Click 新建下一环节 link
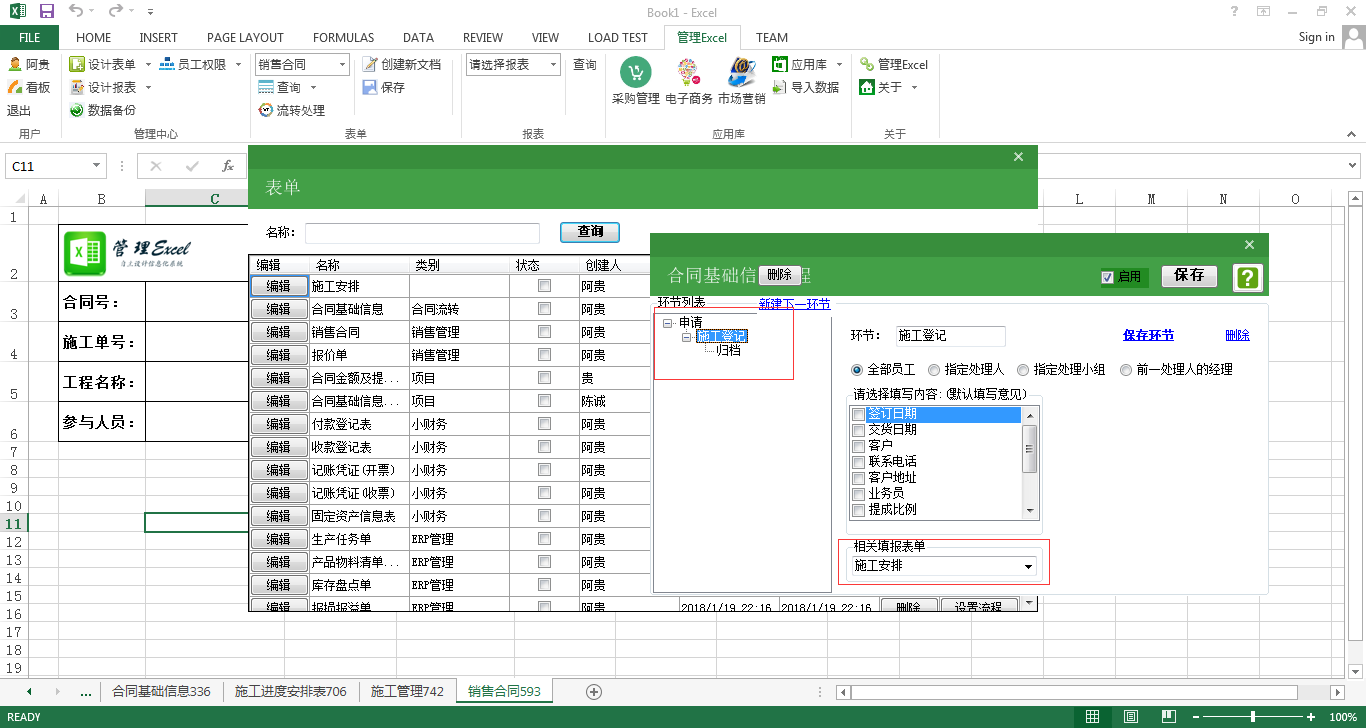The image size is (1366, 728). tap(795, 304)
